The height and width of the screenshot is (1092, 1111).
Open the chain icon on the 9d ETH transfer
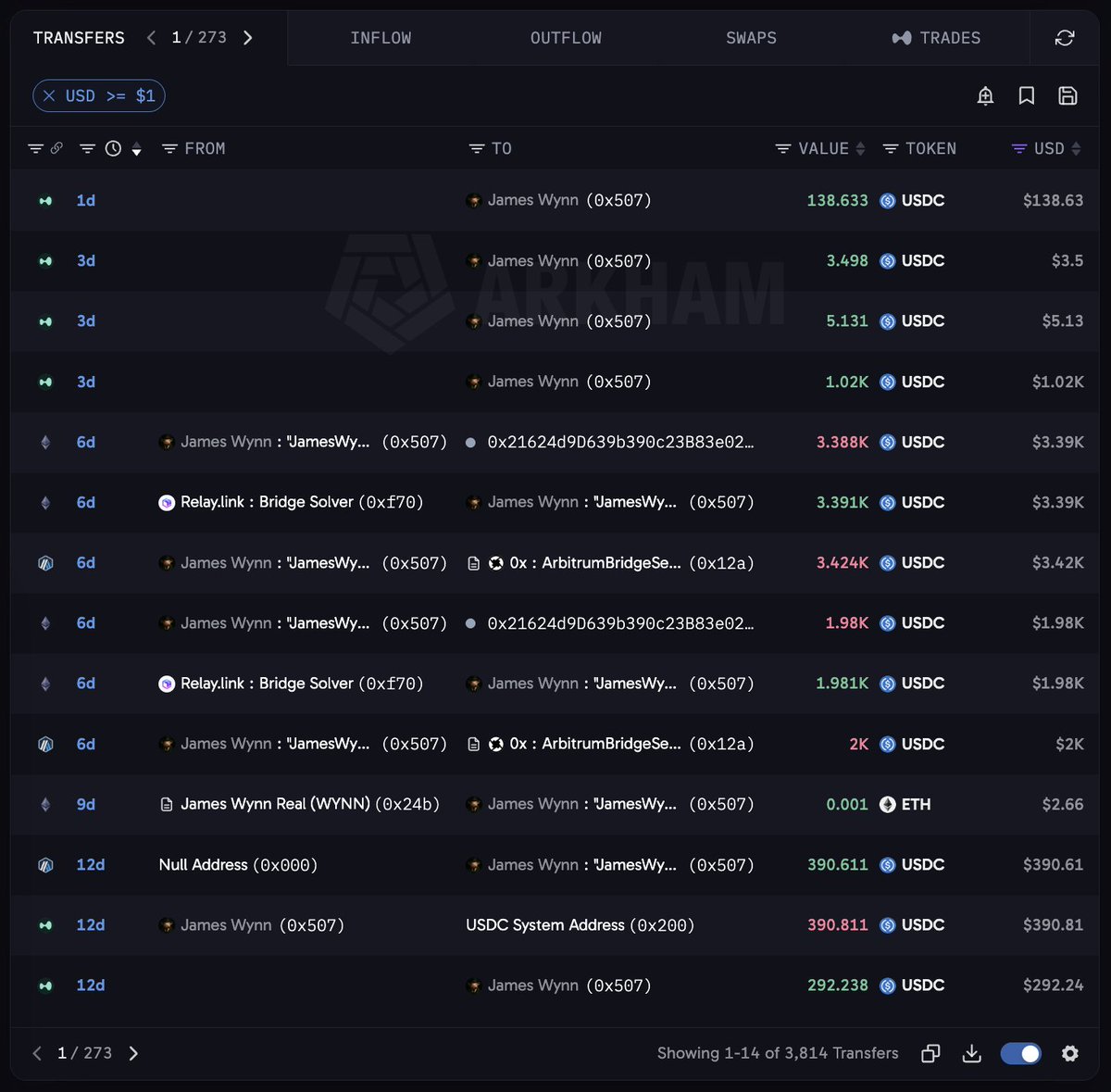[x=45, y=804]
